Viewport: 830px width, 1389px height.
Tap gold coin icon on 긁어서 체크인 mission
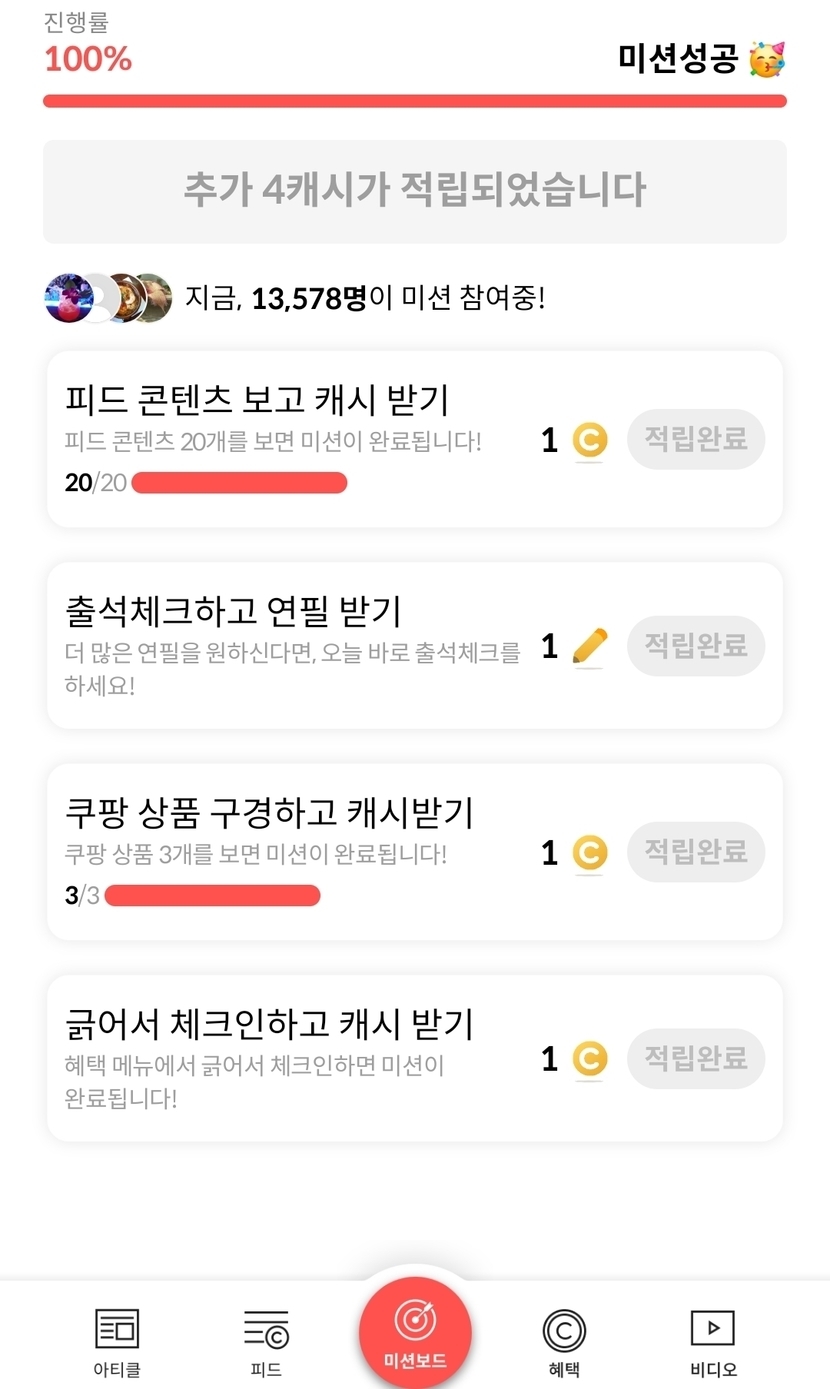click(590, 1059)
